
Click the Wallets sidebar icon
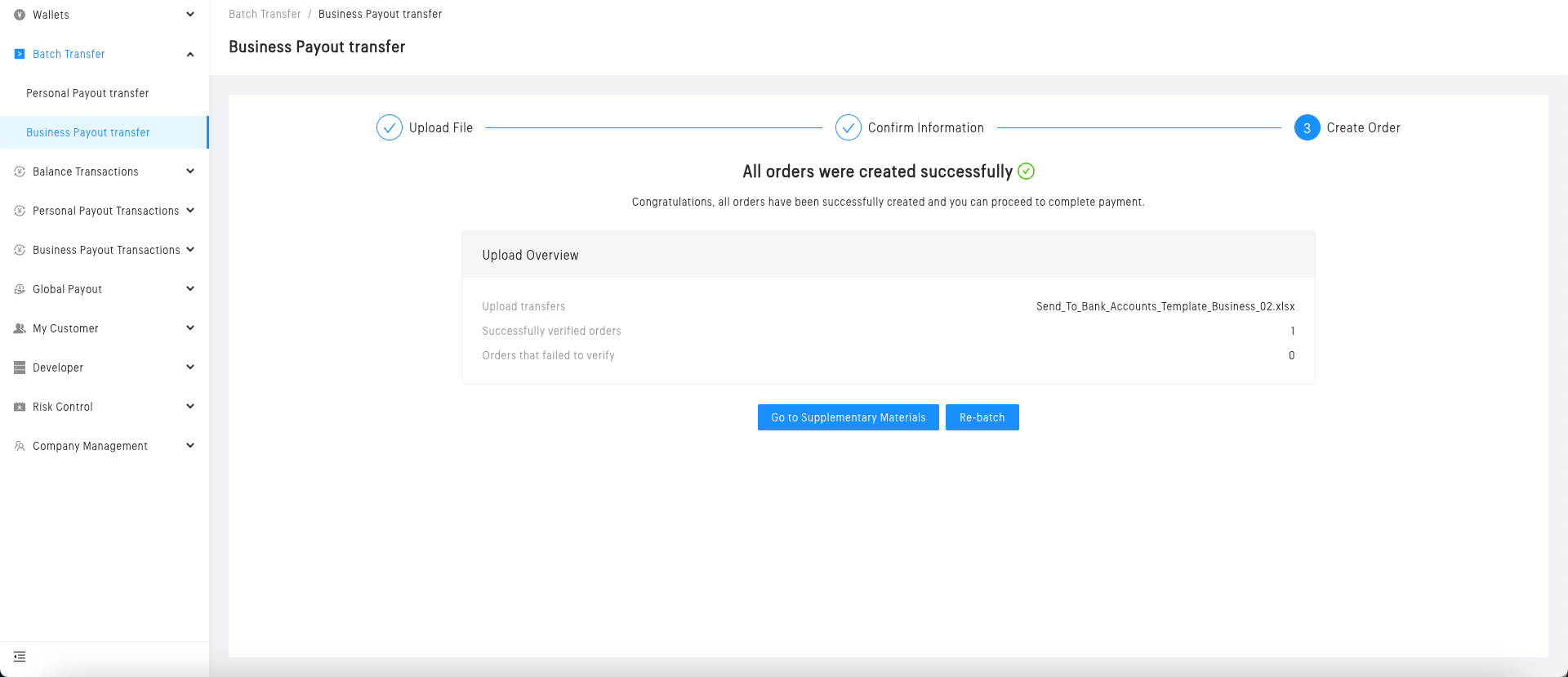pyautogui.click(x=20, y=15)
